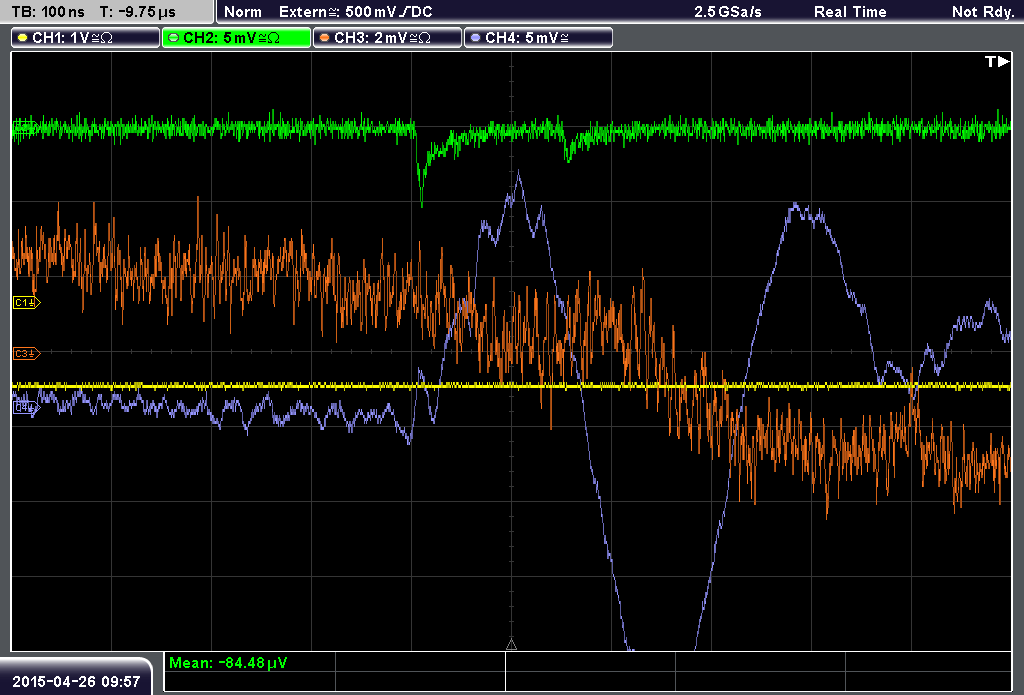Viewport: 1024px width, 695px height.
Task: Click the blue dot in the CH4 tab
Action: tap(475, 38)
